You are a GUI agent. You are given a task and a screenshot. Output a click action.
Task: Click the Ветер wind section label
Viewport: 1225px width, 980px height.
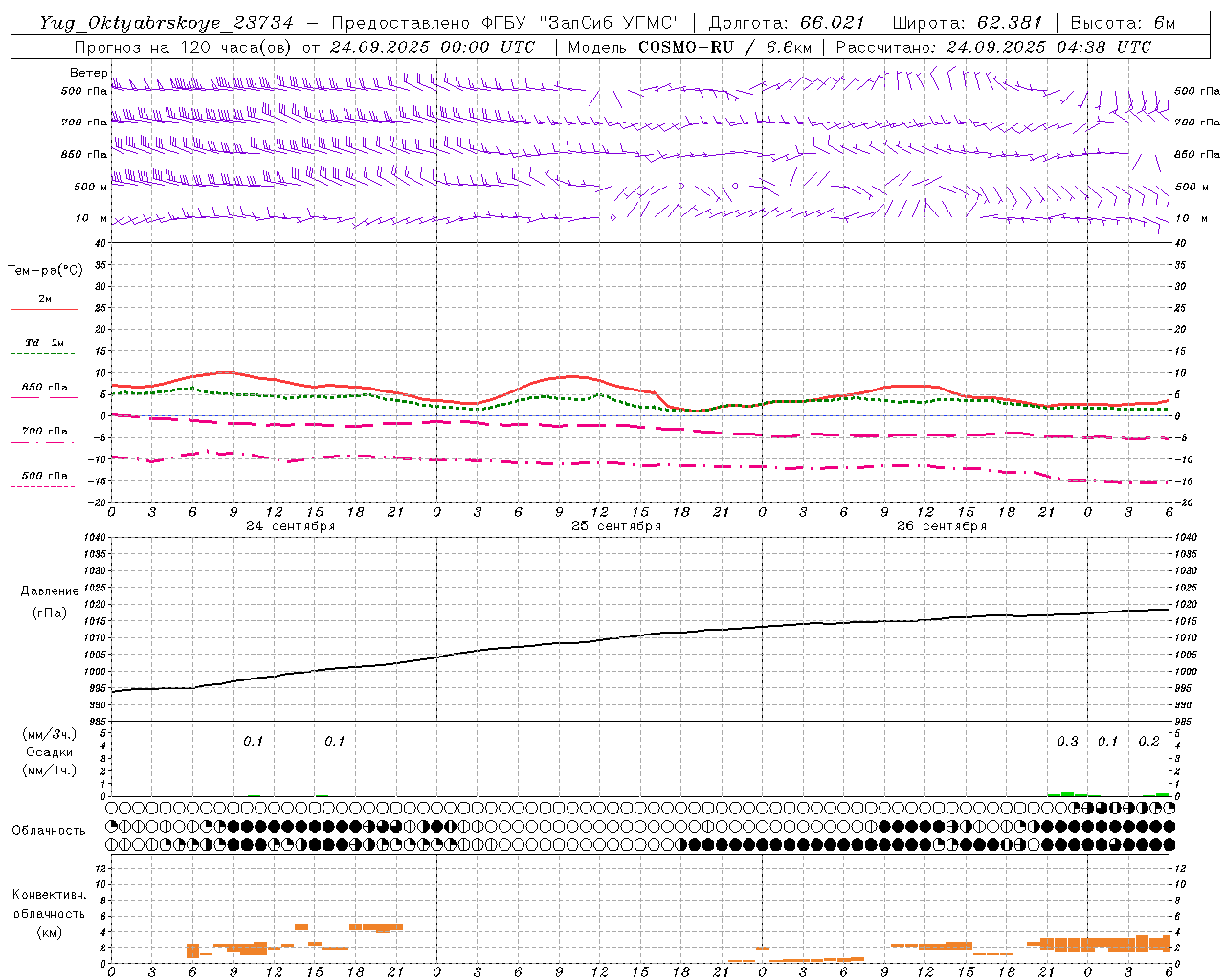pyautogui.click(x=88, y=73)
